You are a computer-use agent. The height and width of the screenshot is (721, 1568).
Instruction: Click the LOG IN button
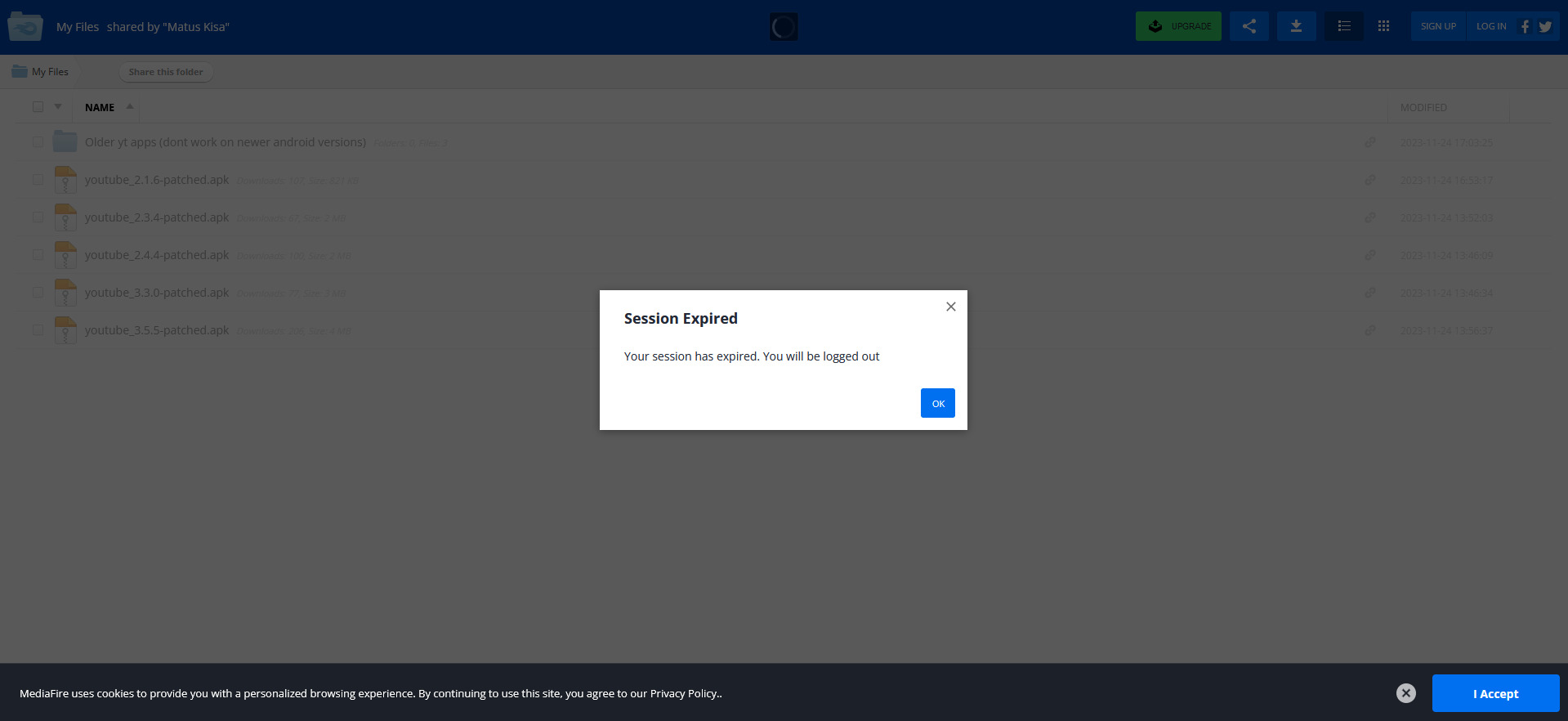[1491, 26]
